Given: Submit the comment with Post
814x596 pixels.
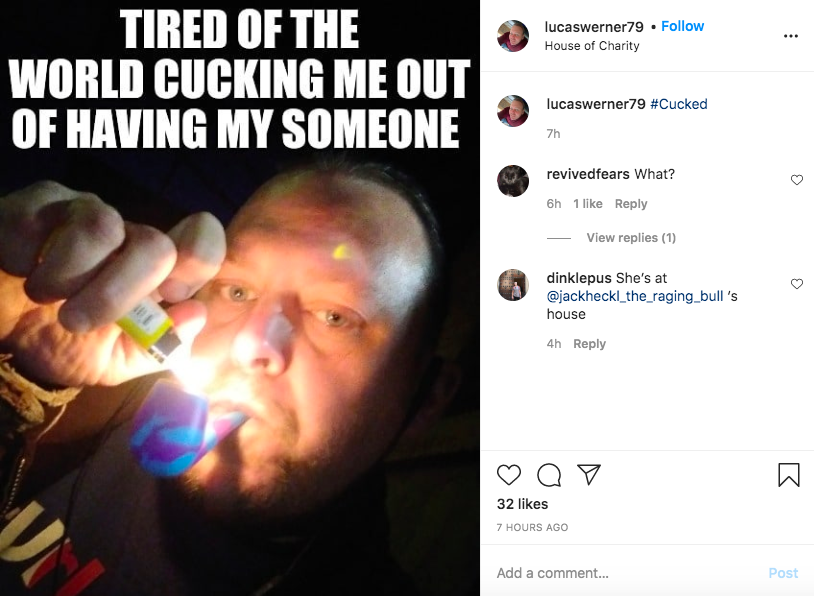Looking at the screenshot, I should [x=783, y=573].
